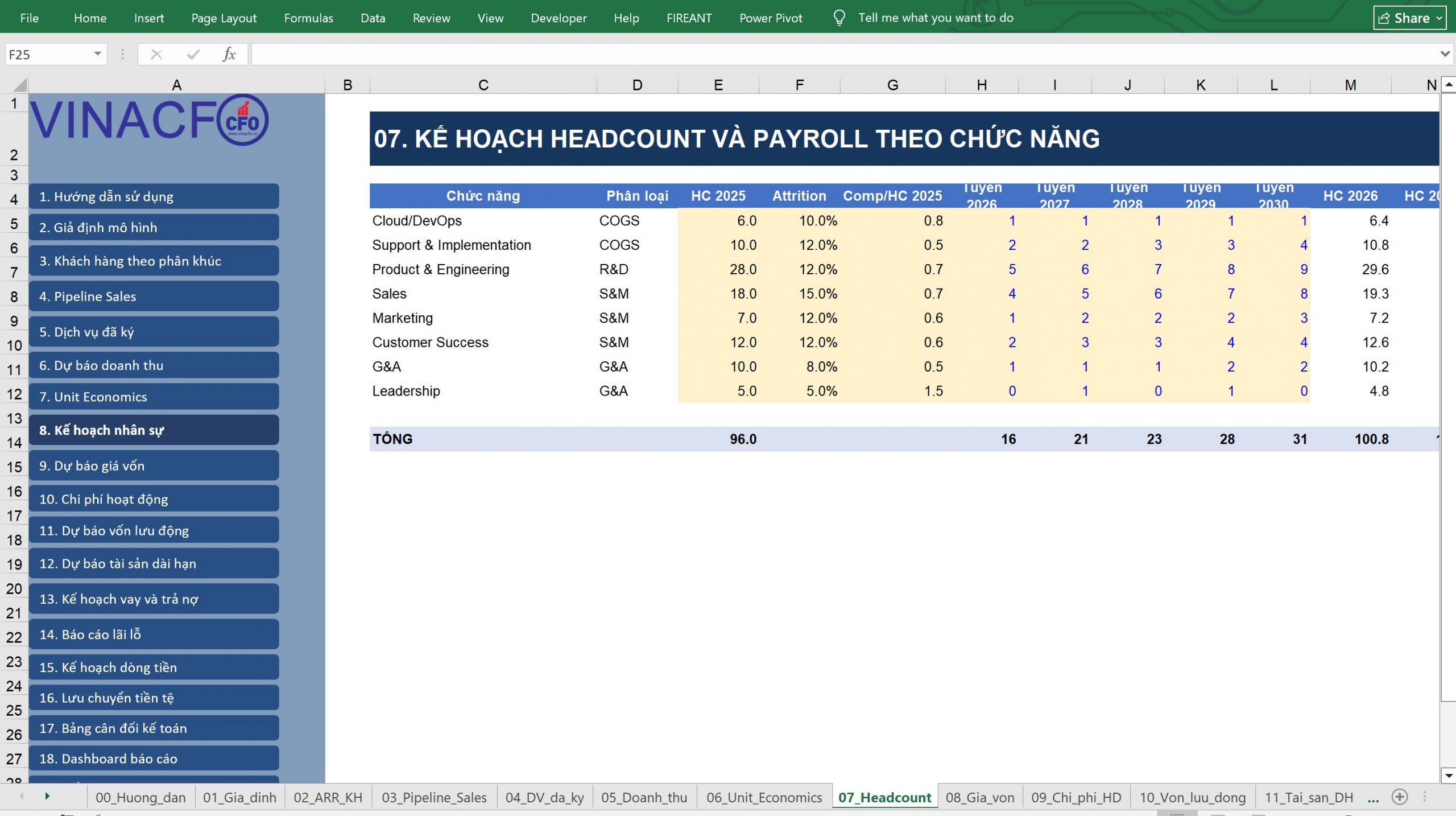Click the lightbulb Tell me icon
Screen dimensions: 1456x816
839,18
